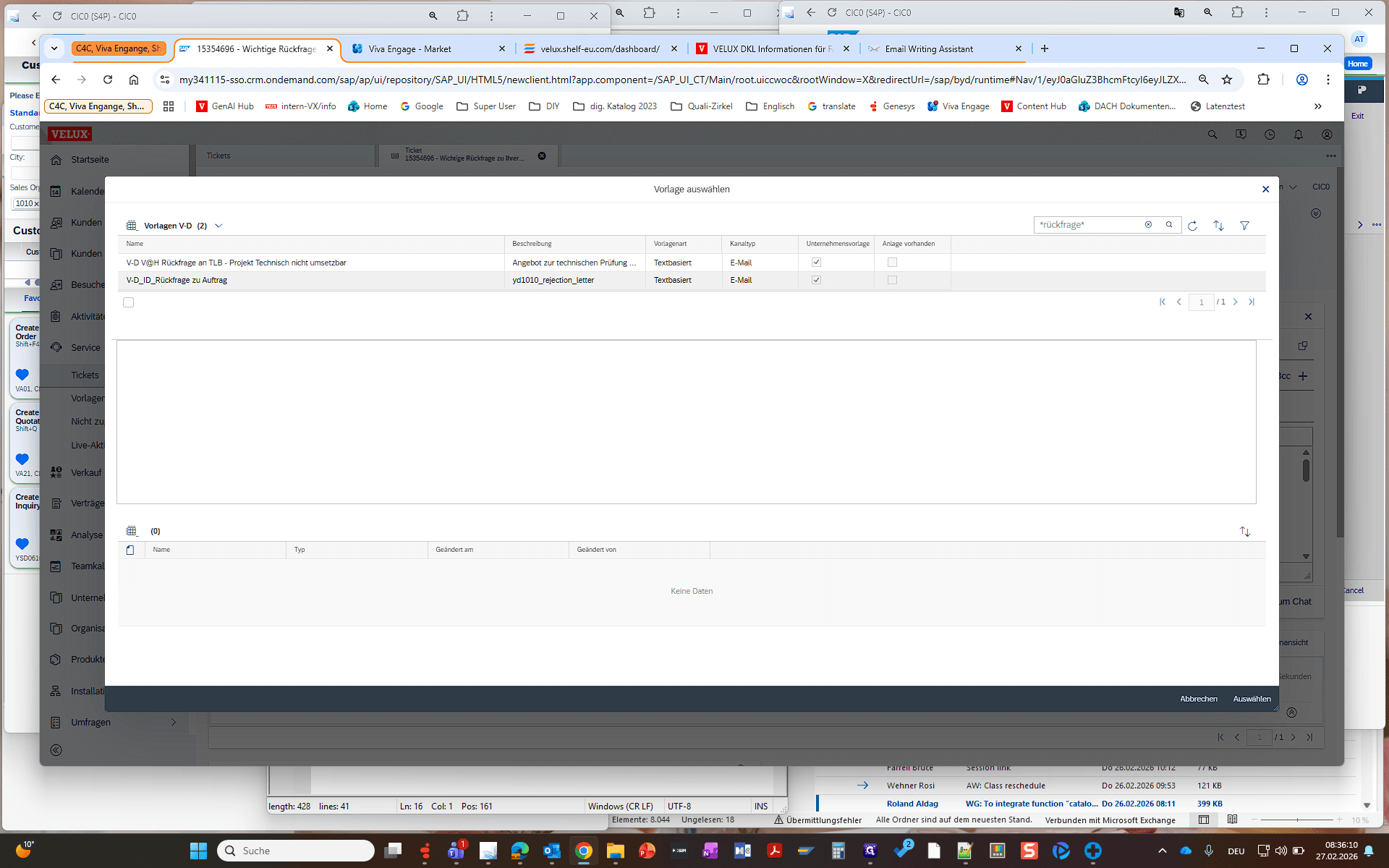Run search for *rückfrage* with magnifier icon
Viewport: 1389px width, 868px height.
pyautogui.click(x=1169, y=225)
